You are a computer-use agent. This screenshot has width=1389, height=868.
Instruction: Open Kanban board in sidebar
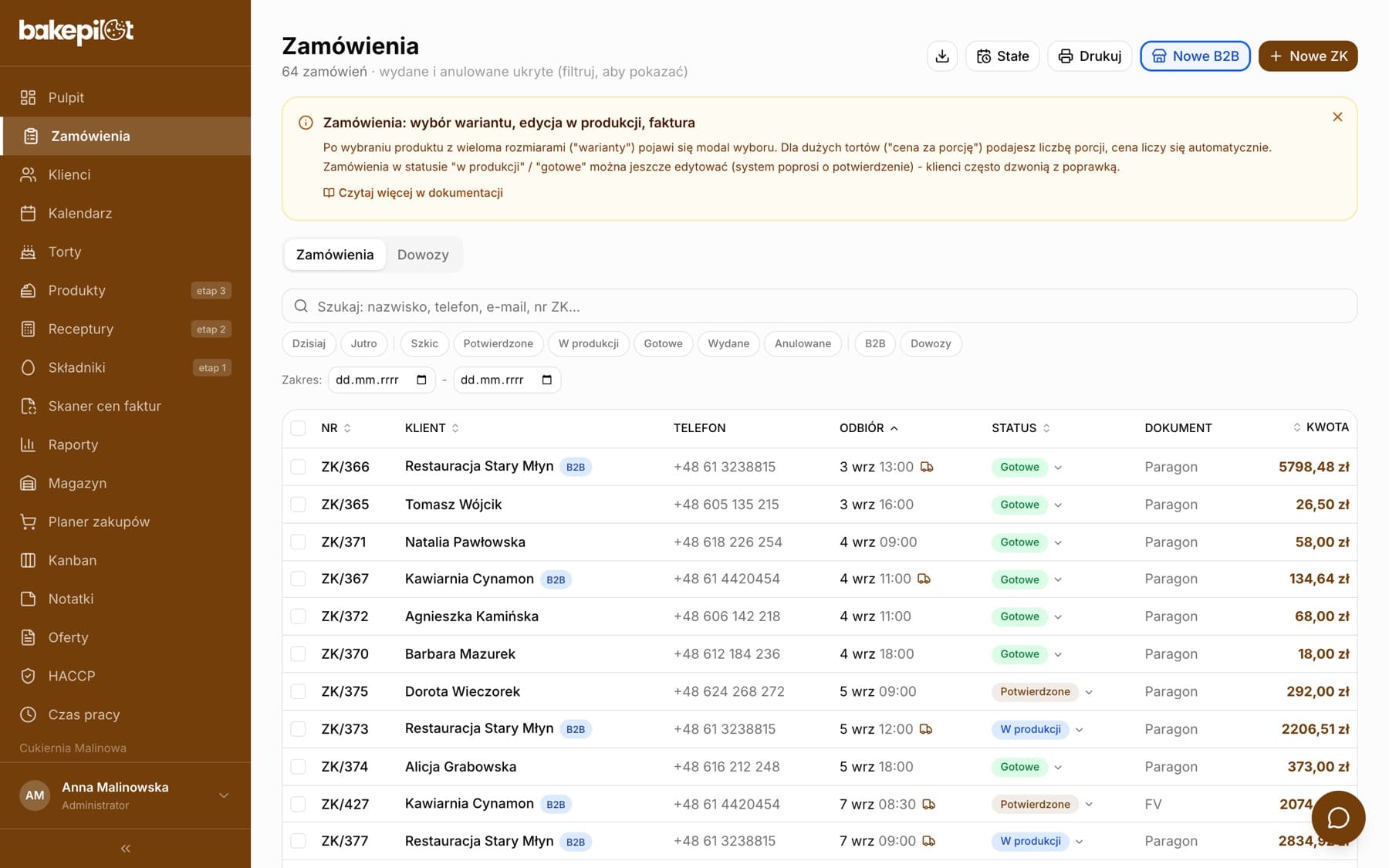tap(125, 560)
